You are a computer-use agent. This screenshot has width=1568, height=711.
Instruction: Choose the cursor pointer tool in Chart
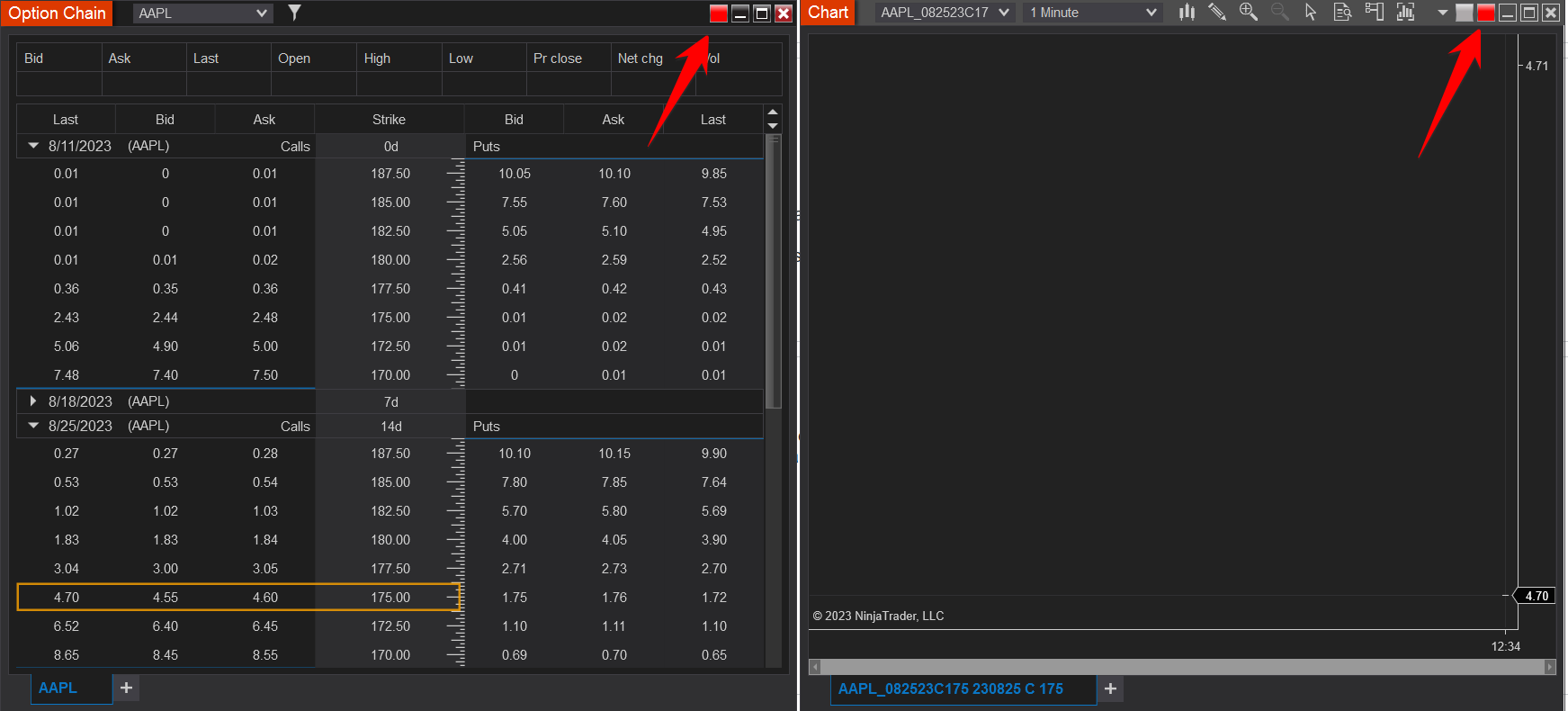[x=1311, y=13]
